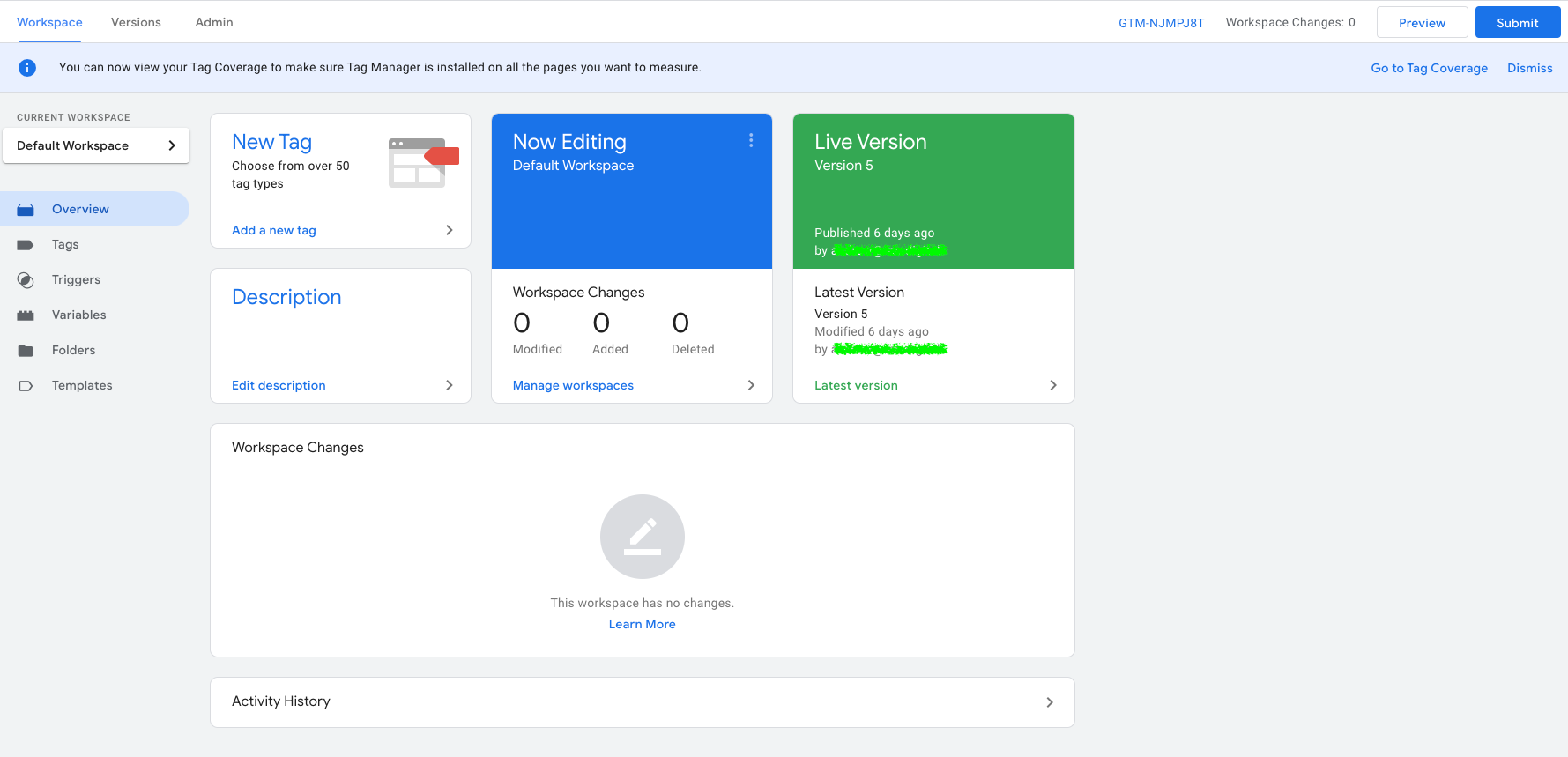Switch to the Workspace tab

49,22
